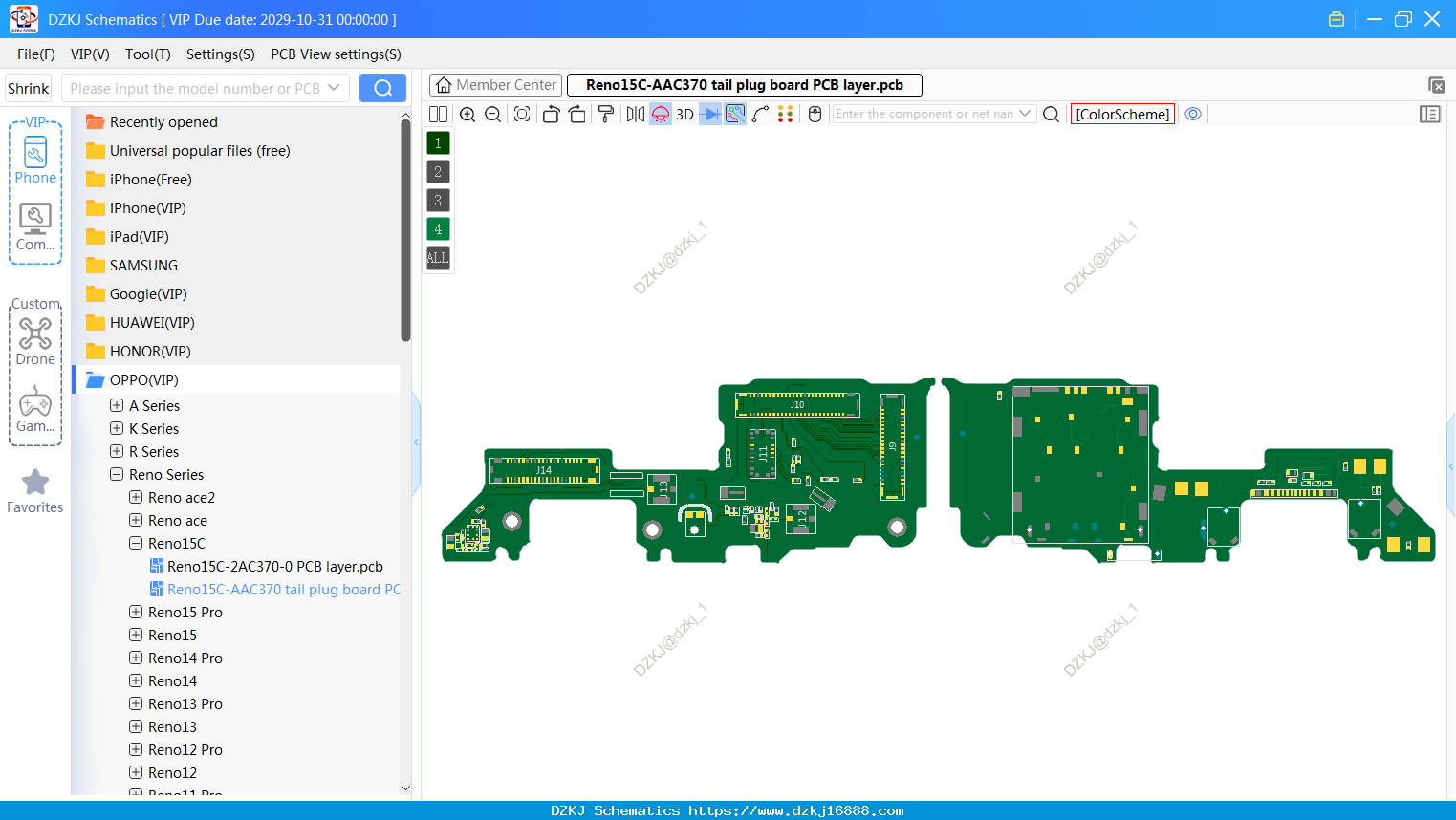Collapse the left panel with side handle
Screen dimensions: 1456x820
(416, 442)
